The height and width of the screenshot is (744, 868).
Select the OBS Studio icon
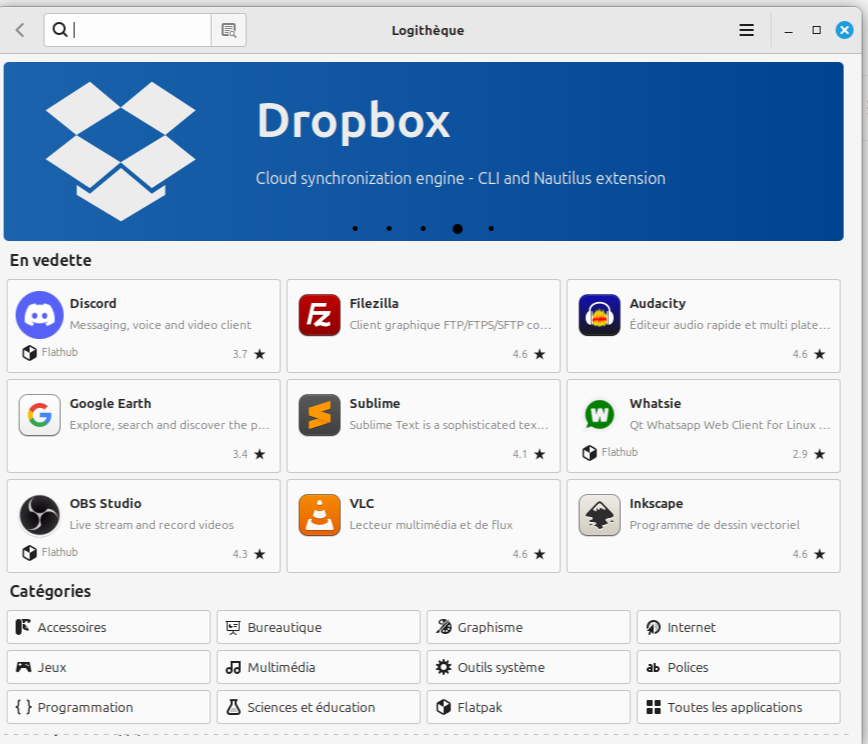[39, 515]
